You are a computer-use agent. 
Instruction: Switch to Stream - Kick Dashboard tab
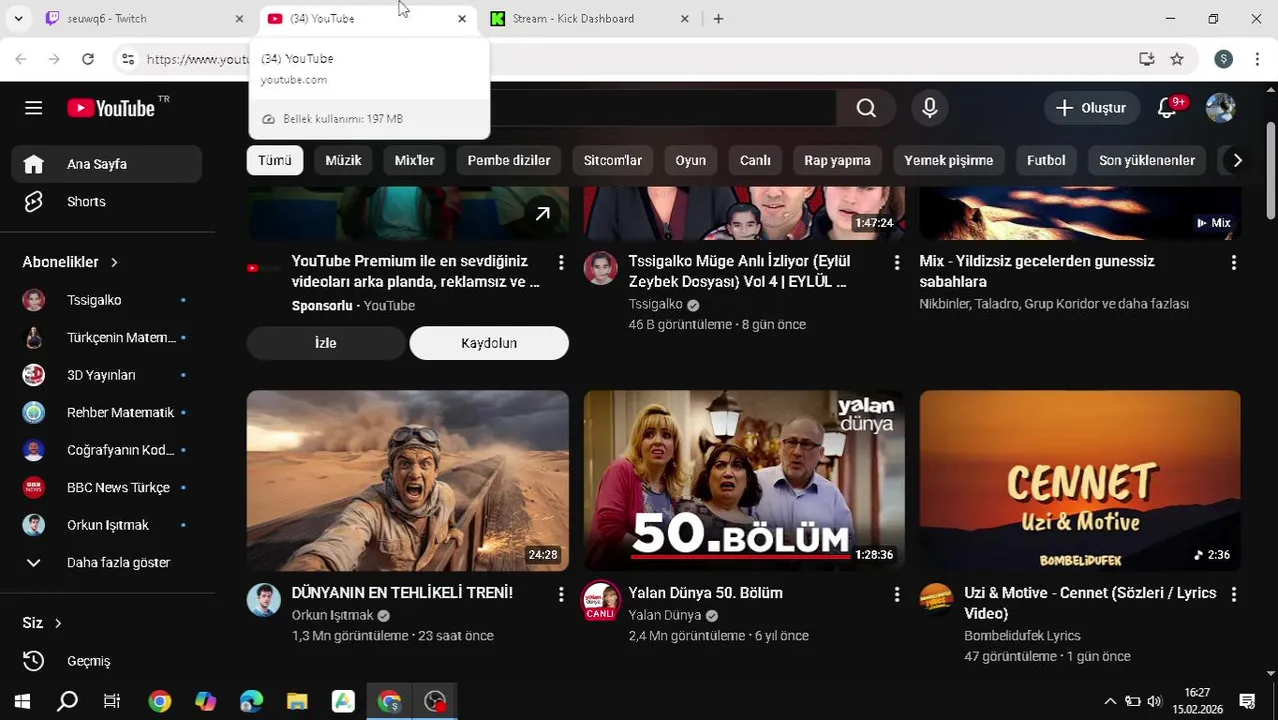590,19
